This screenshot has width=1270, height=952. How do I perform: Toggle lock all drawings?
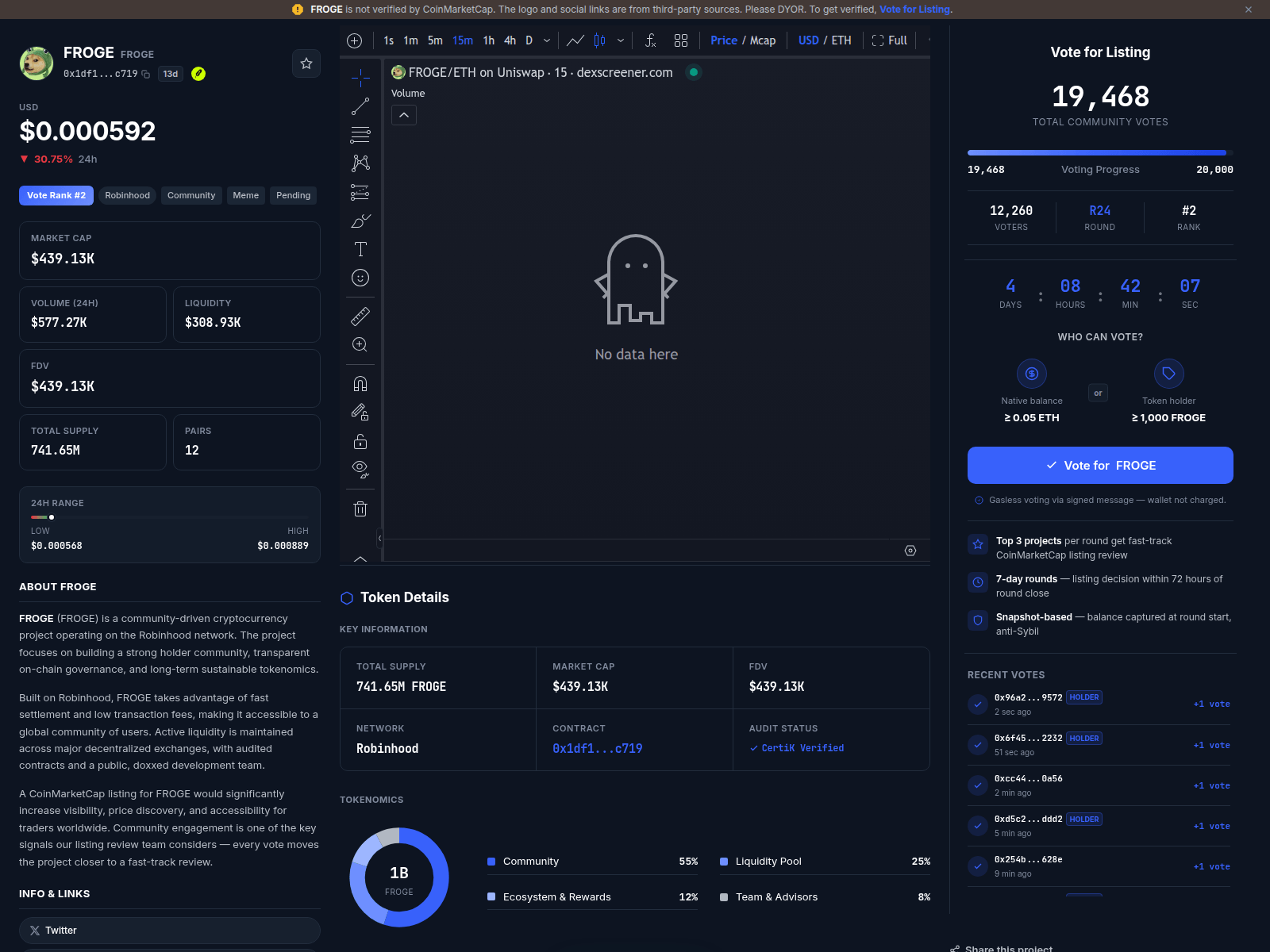click(360, 441)
